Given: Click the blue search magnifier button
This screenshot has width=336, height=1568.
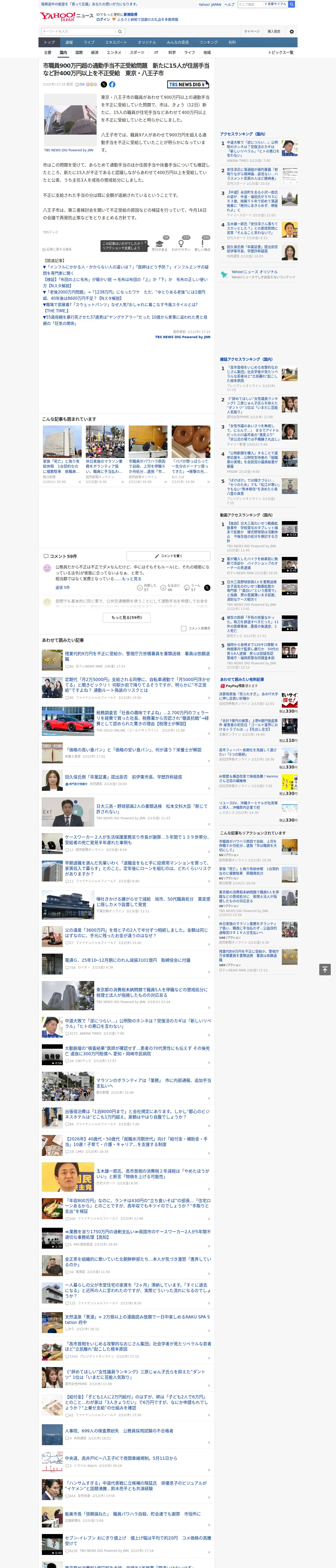Looking at the screenshot, I should 292,4.
